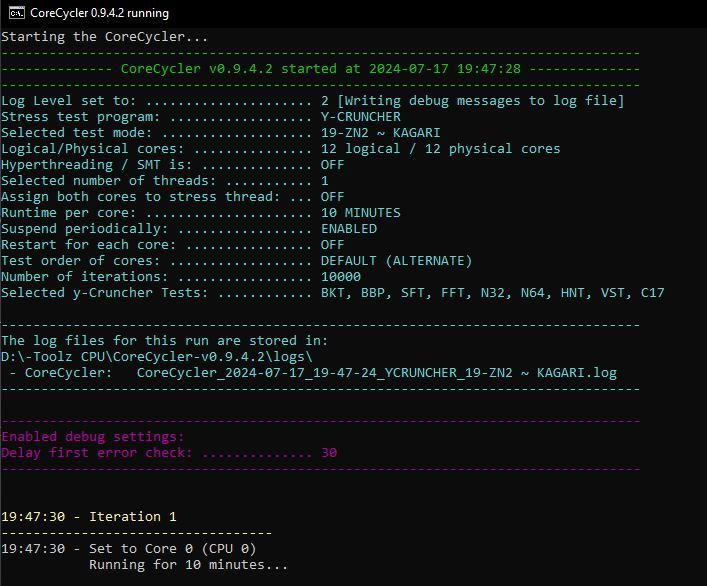
Task: Click 'C17' in the y-Cruncher tests list
Action: tap(652, 293)
